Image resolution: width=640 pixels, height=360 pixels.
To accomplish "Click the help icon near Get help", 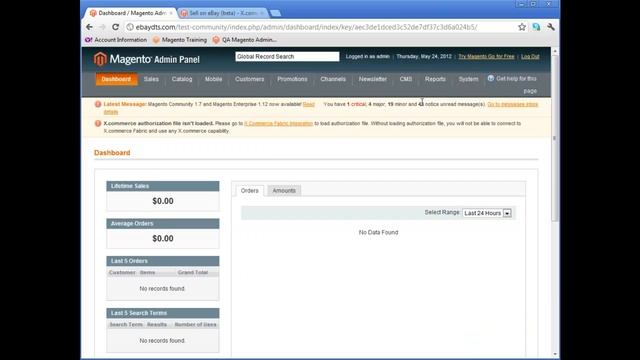I will 491,78.
